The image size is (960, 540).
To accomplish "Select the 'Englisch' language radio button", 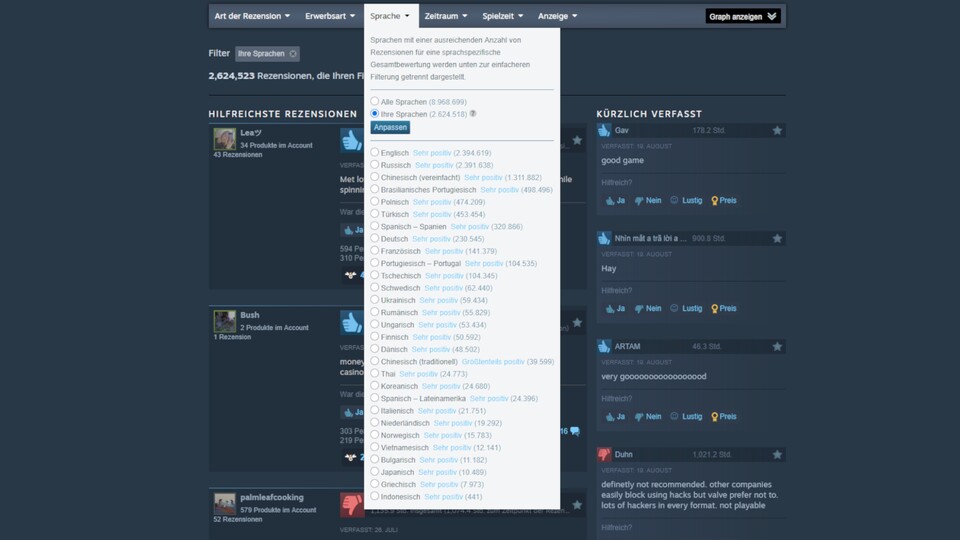I will coord(375,153).
